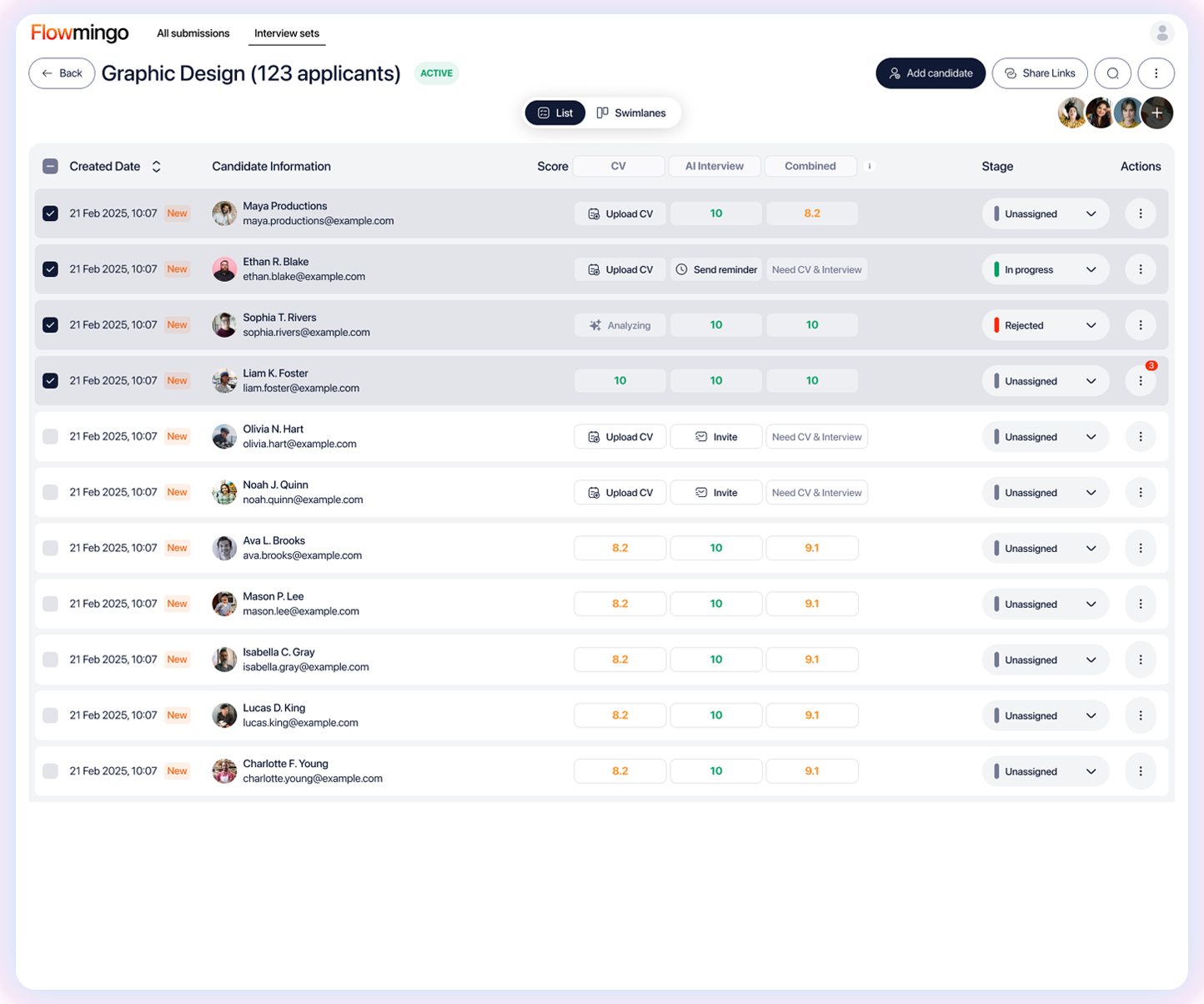
Task: Uncheck Ethan R. Blake row checkbox
Action: [x=50, y=269]
